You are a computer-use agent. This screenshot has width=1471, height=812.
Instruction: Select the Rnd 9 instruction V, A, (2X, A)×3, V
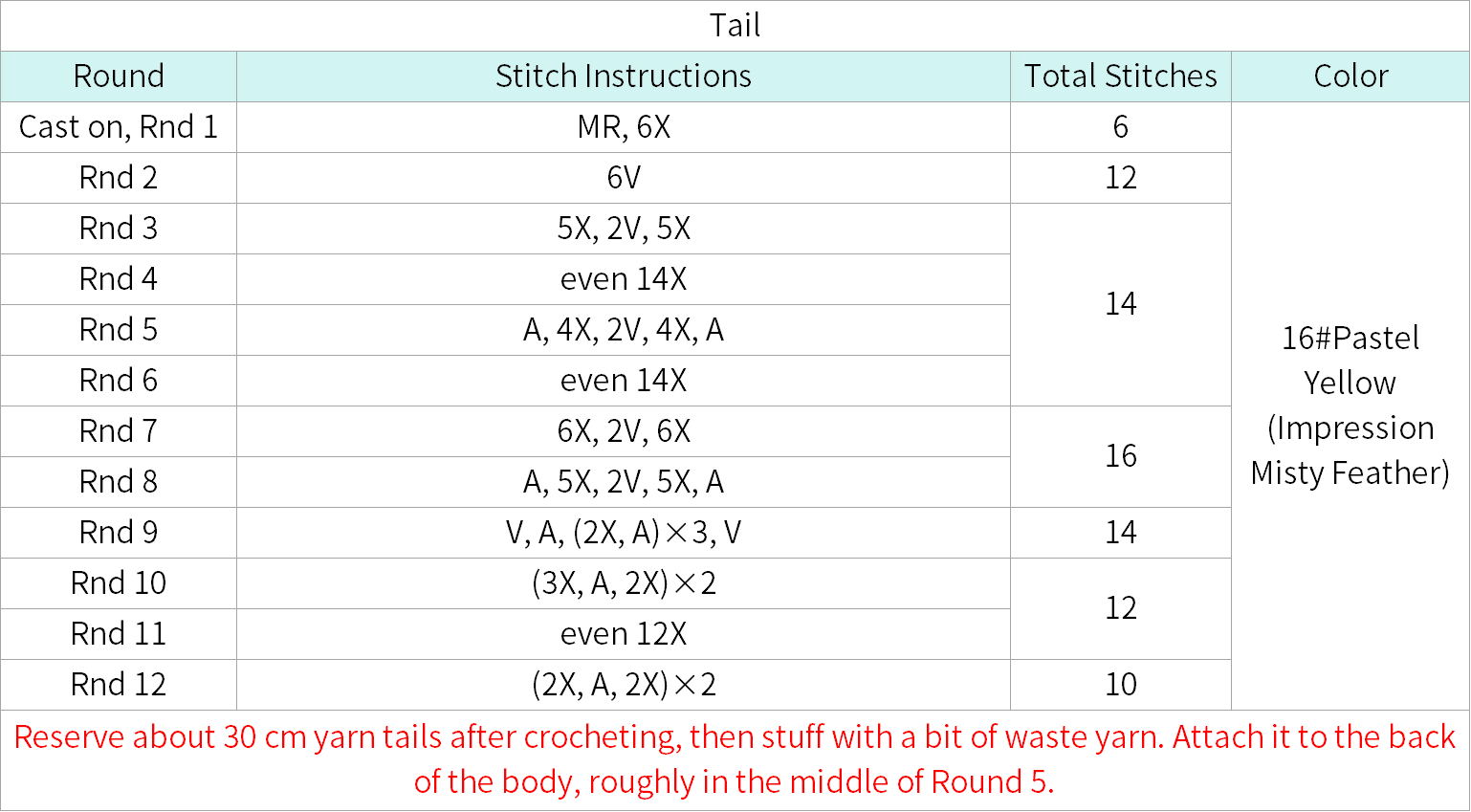pos(624,533)
